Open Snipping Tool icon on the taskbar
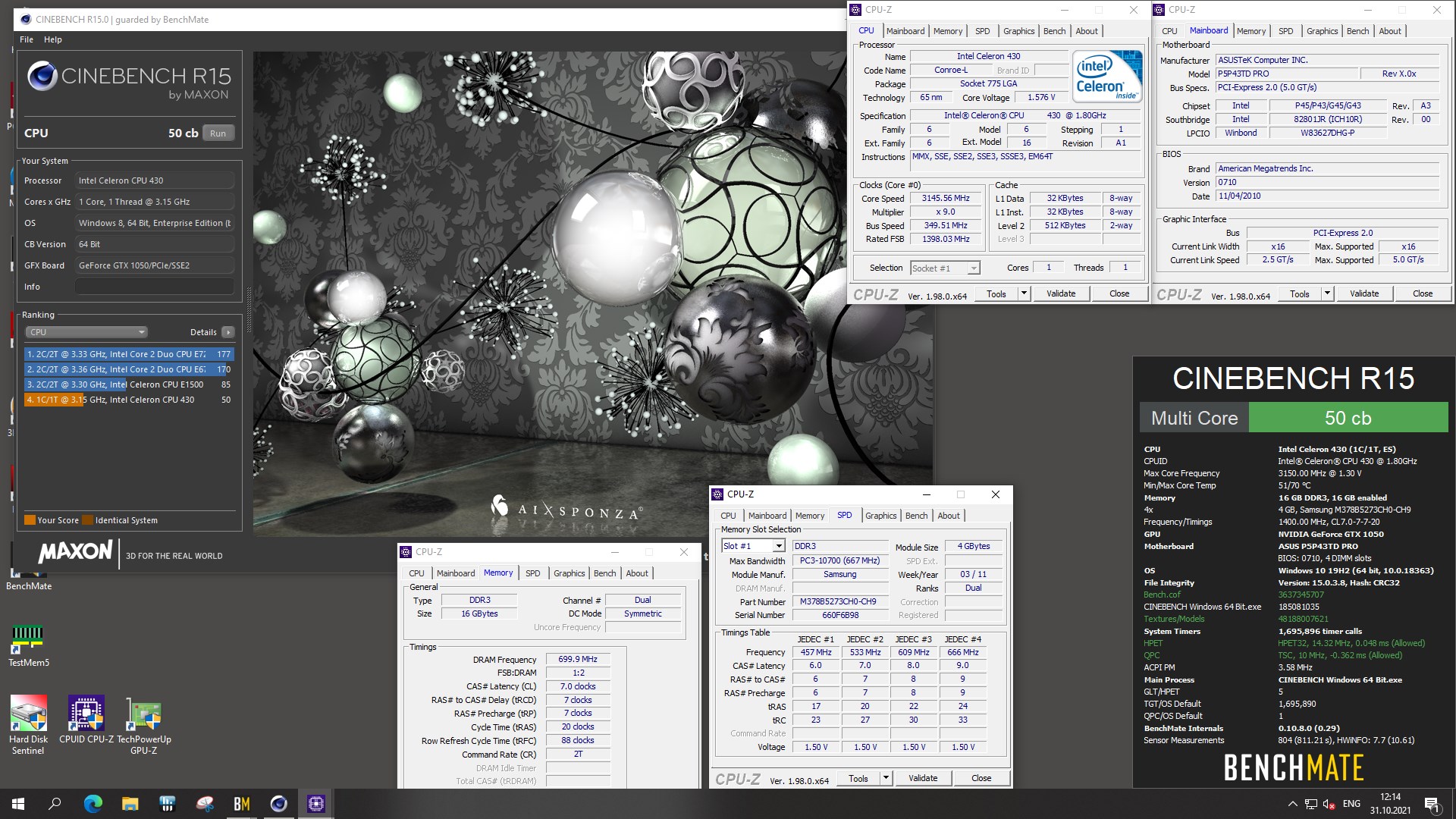Screen dimensions: 1456x819 point(204,804)
